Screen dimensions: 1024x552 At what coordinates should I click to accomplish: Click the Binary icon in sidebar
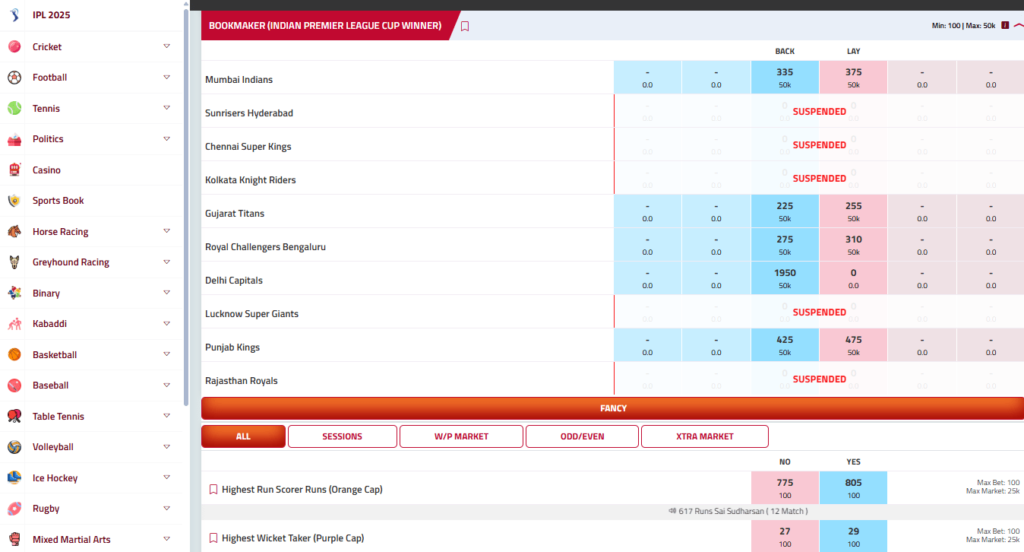coord(14,293)
